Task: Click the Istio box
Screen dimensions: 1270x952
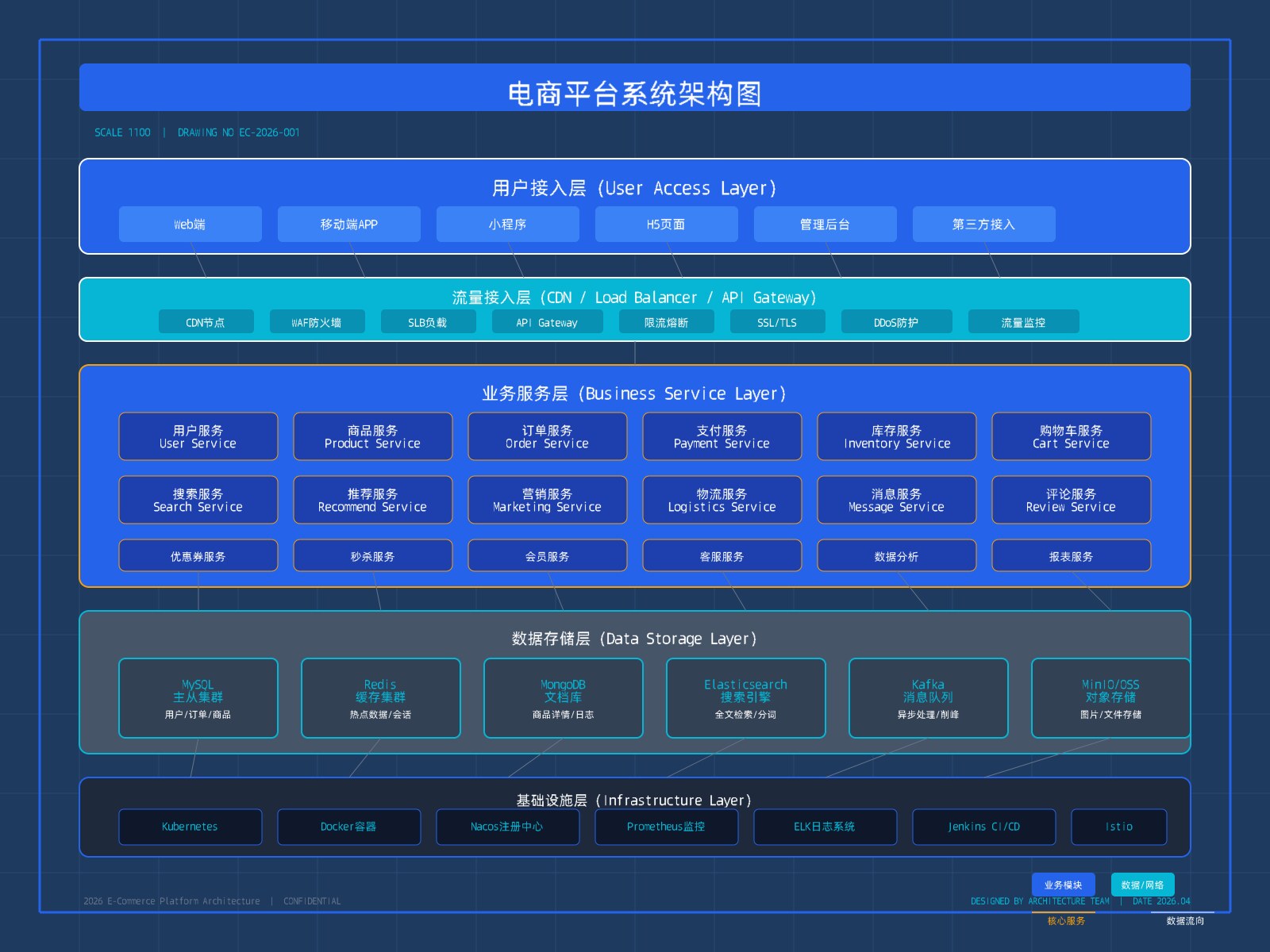Action: [1119, 827]
